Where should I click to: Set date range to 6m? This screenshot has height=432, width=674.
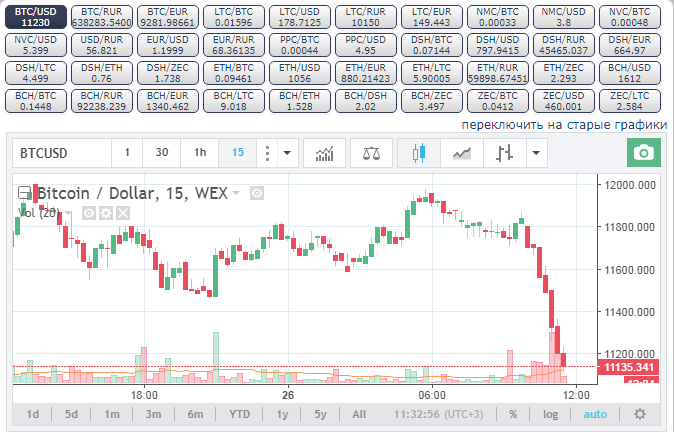point(196,414)
